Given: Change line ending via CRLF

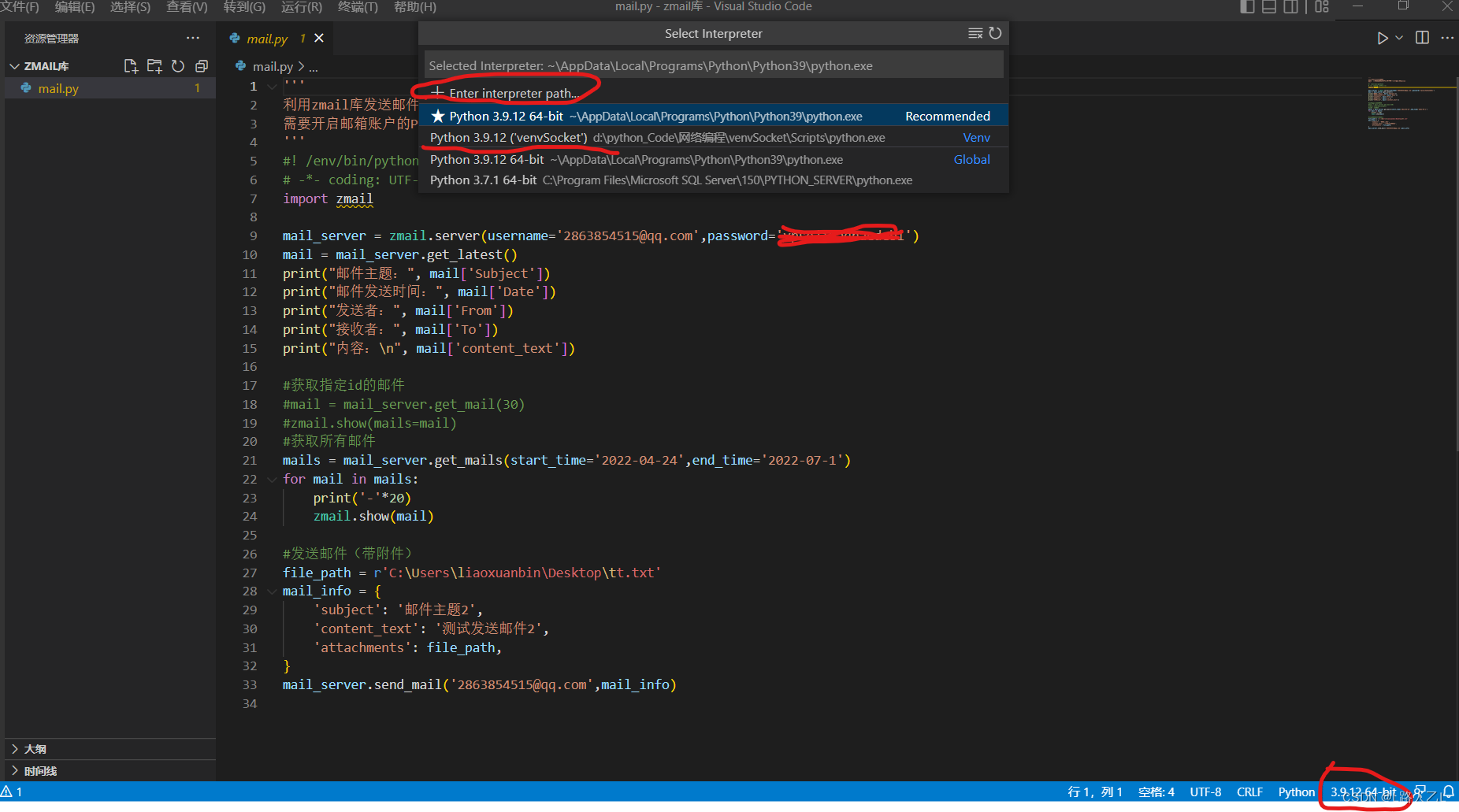Looking at the screenshot, I should click(x=1249, y=792).
